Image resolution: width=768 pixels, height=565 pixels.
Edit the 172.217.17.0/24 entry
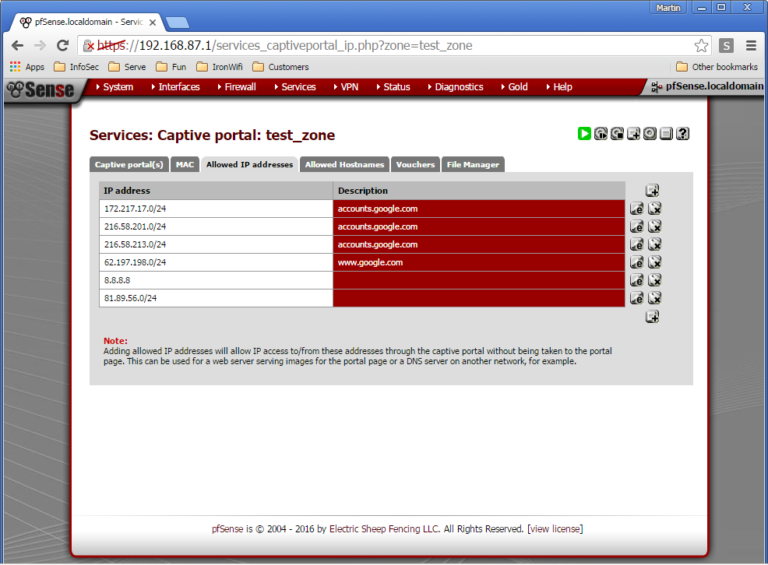[x=636, y=209]
